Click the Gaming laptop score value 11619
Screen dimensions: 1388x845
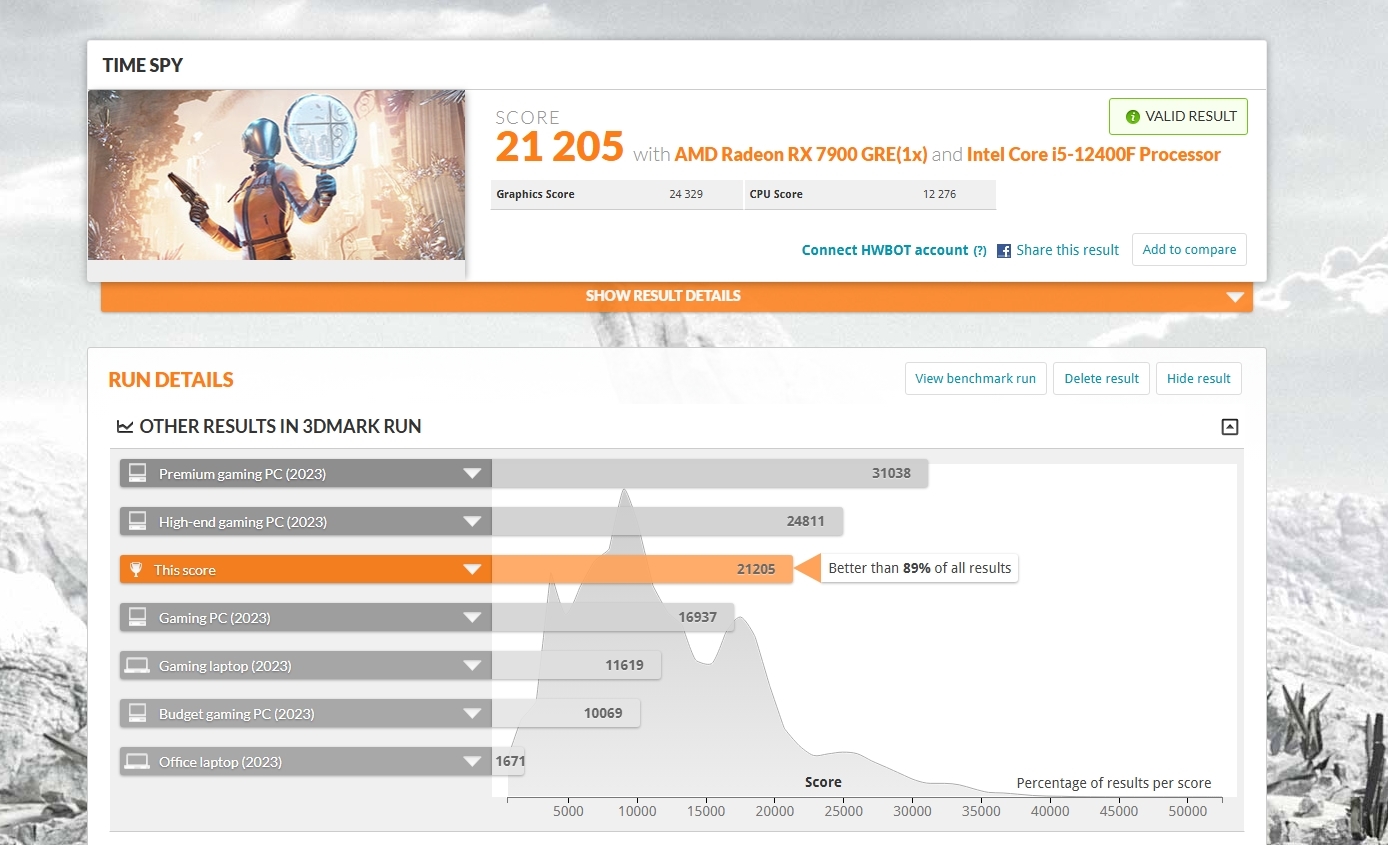pos(624,665)
